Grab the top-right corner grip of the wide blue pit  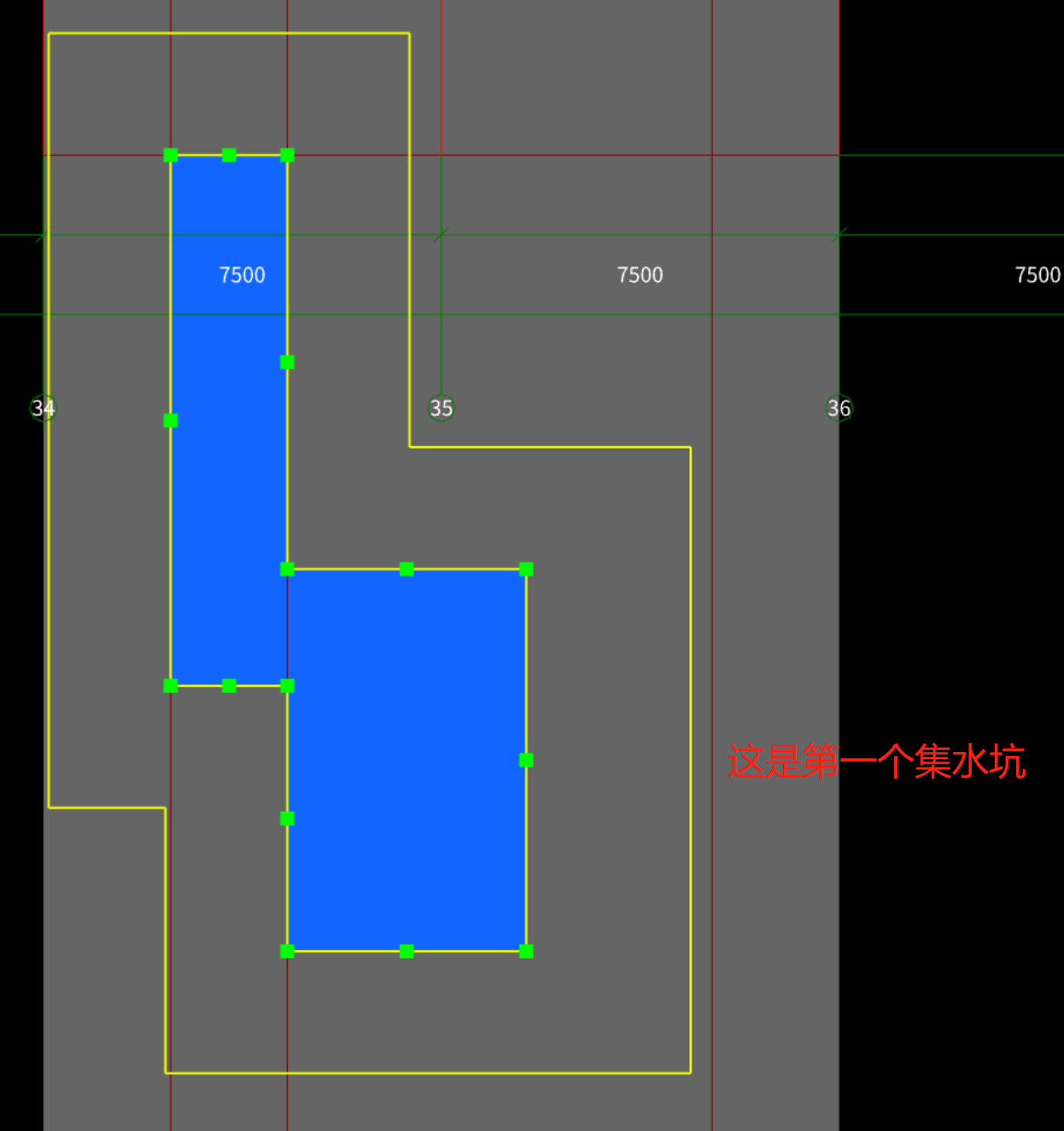pyautogui.click(x=526, y=569)
